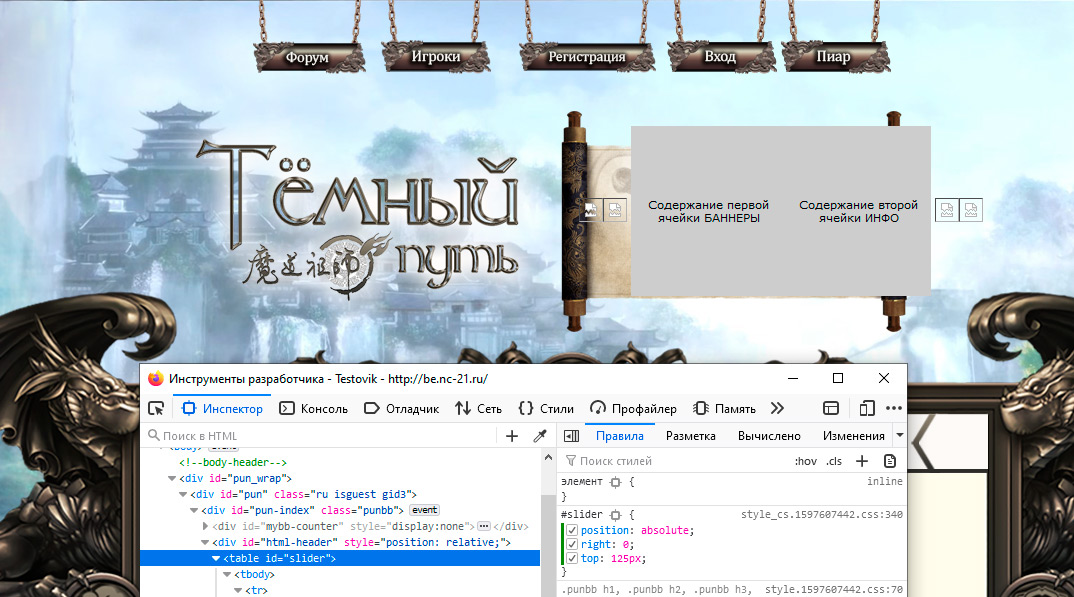Toggle print media simulation icon
Screen dimensions: 1074x597
(890, 461)
